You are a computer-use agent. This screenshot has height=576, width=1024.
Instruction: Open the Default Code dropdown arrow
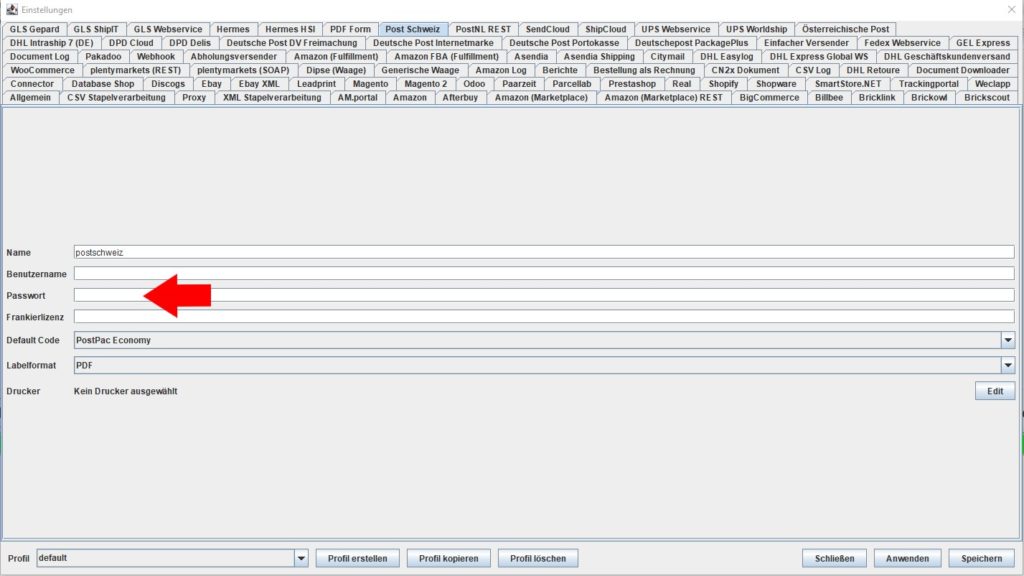pos(1008,340)
